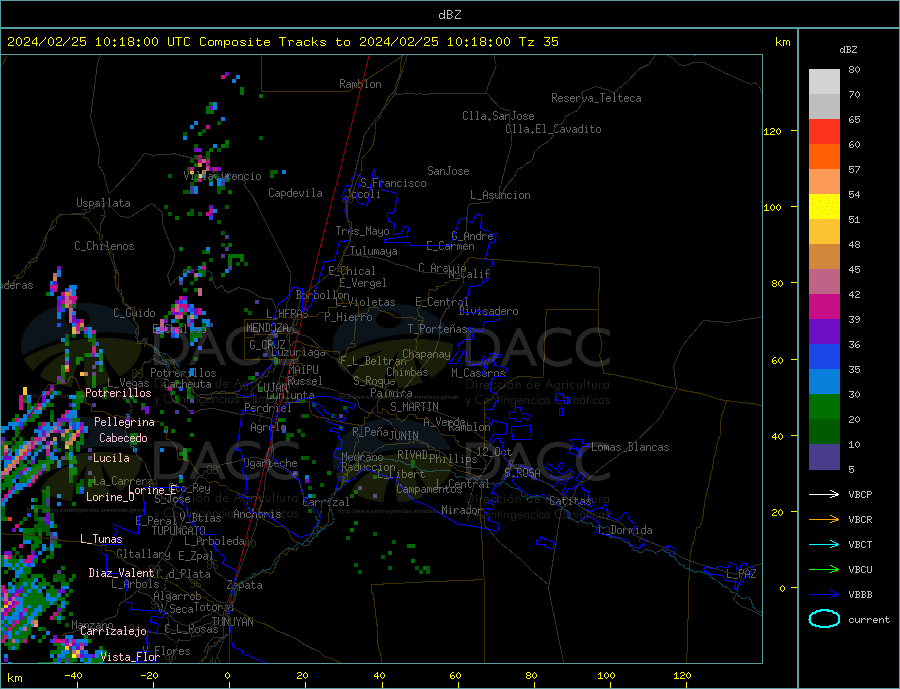The height and width of the screenshot is (689, 900).
Task: Click the 80 value at top of color scale
Action: click(854, 69)
